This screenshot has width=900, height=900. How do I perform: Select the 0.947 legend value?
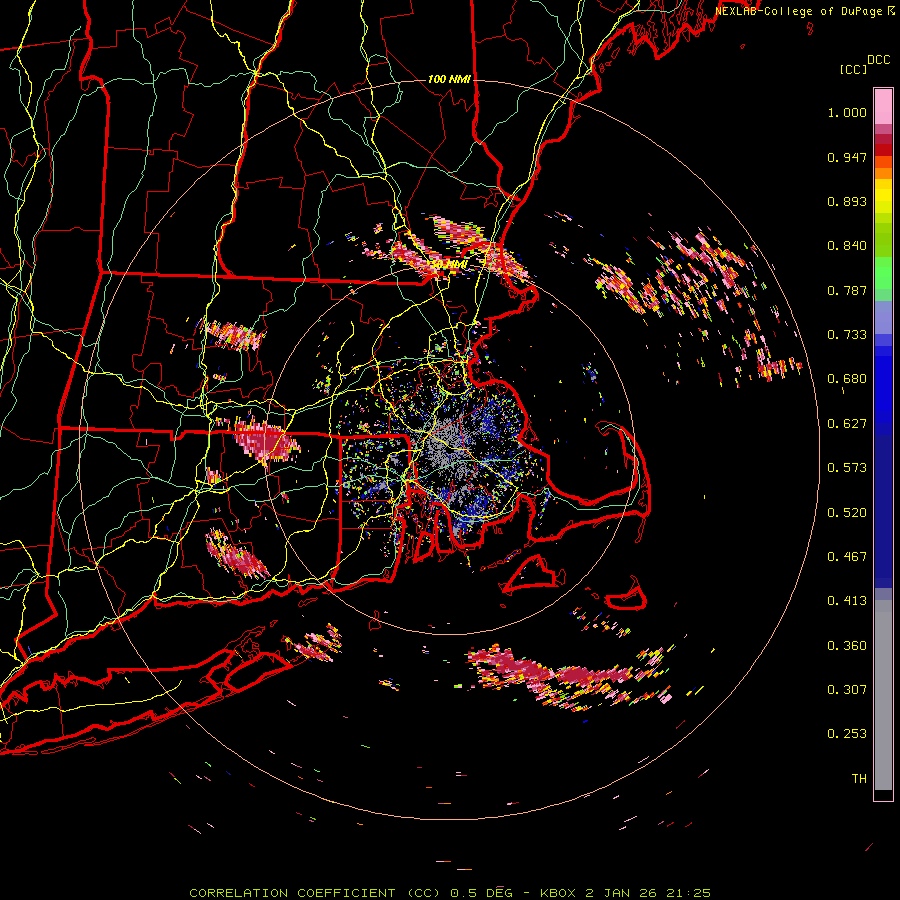[x=847, y=157]
